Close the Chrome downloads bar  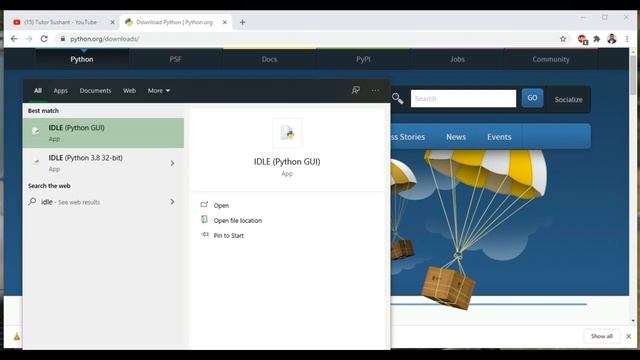click(x=629, y=336)
